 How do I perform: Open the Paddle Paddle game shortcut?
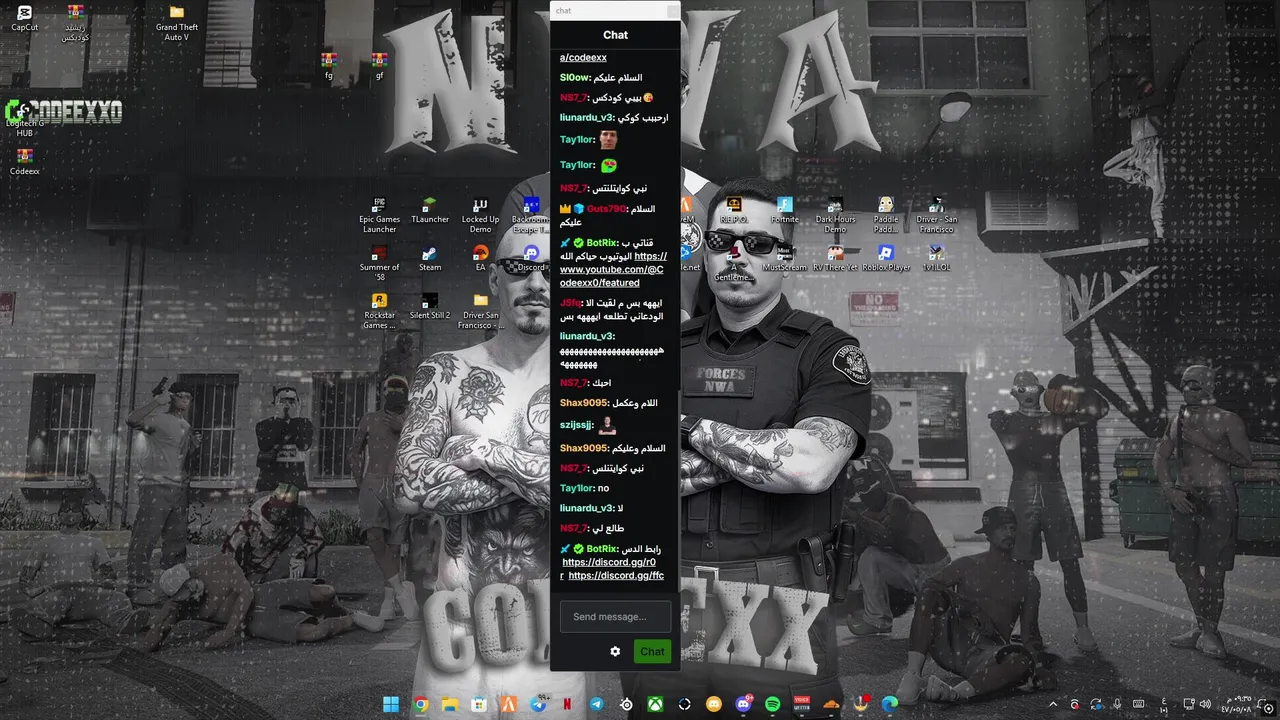click(886, 215)
